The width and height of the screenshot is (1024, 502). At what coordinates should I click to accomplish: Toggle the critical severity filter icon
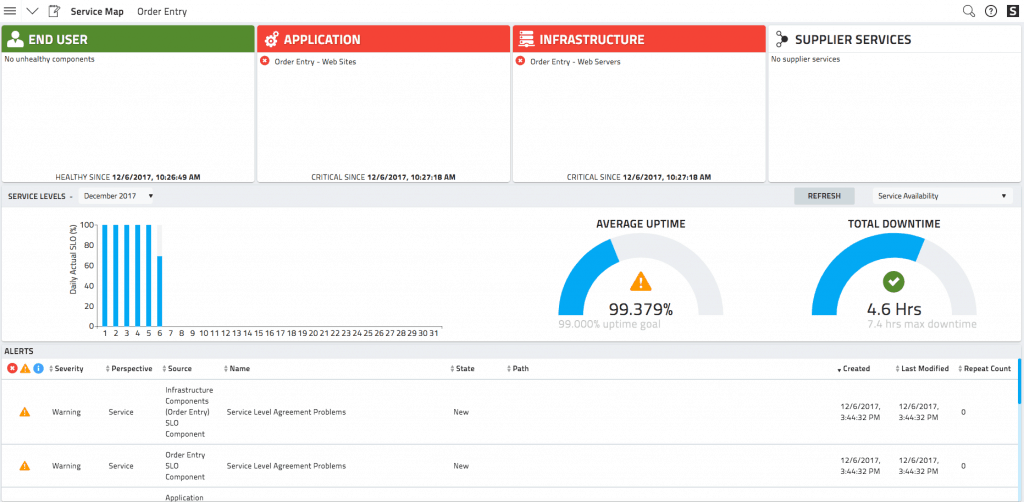click(12, 369)
